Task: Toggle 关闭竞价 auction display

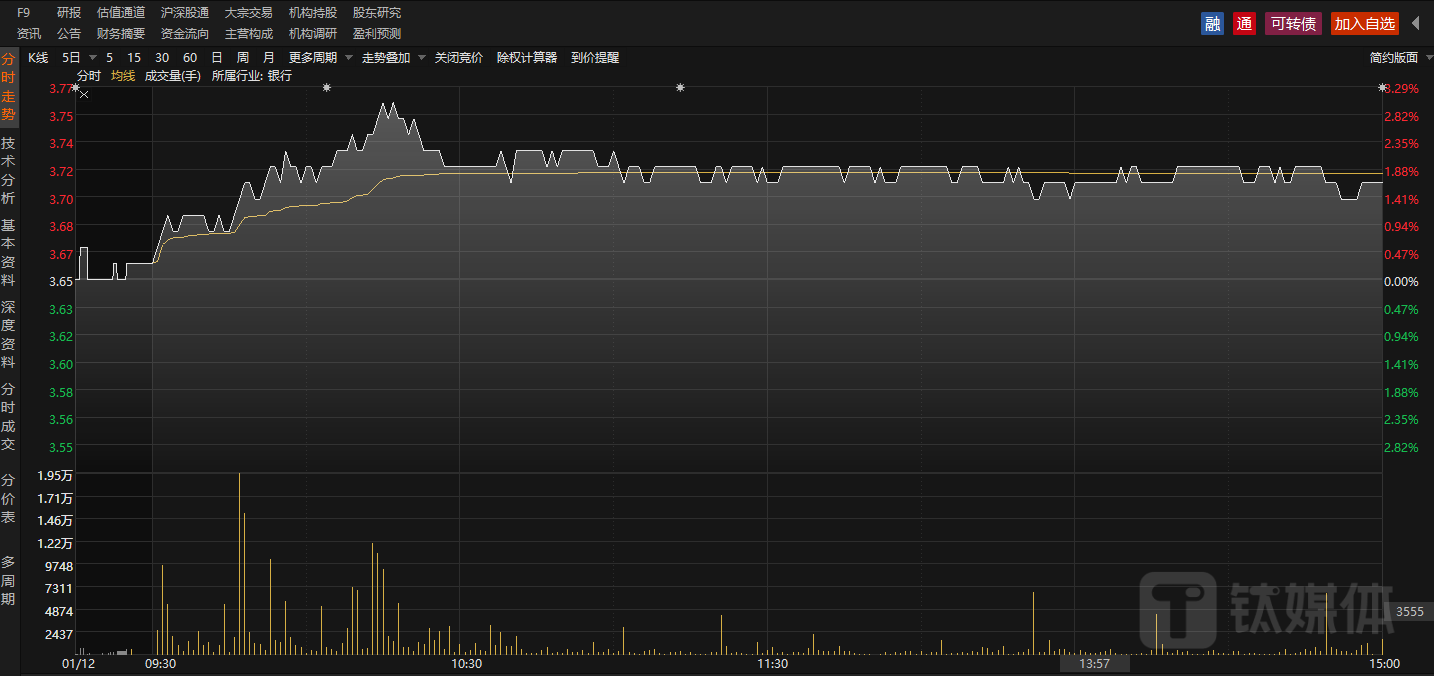Action: (458, 58)
